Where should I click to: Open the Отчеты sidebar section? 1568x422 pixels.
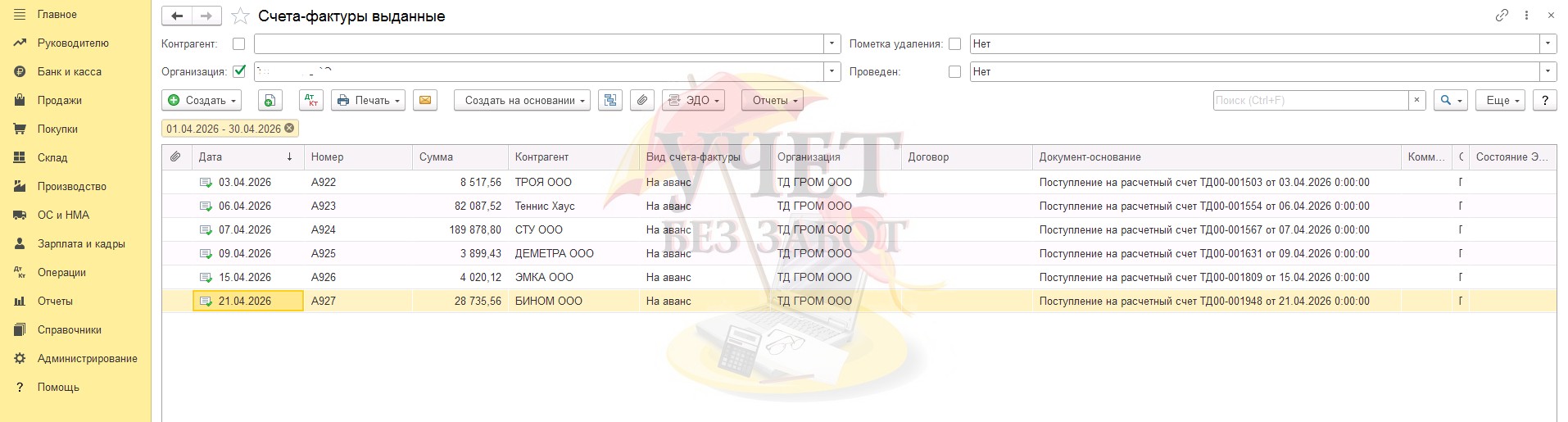pos(55,302)
